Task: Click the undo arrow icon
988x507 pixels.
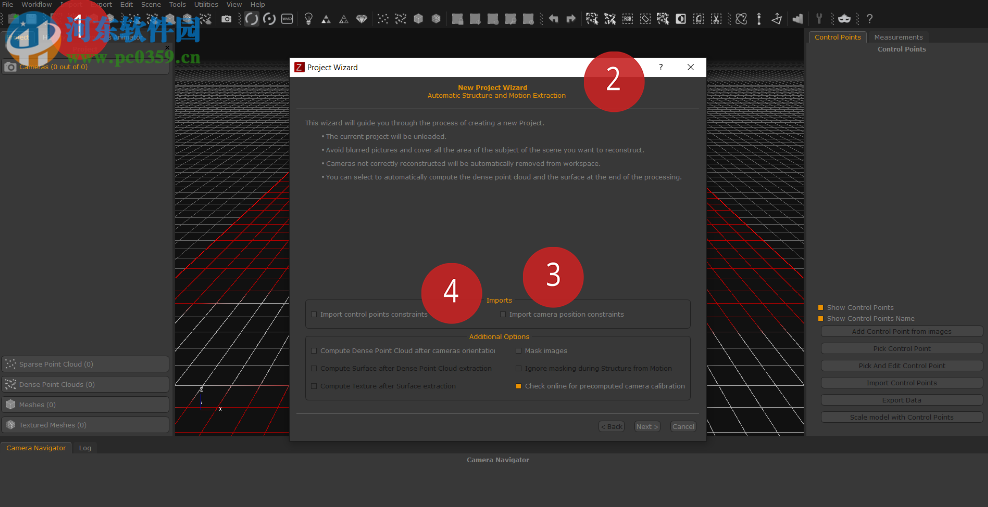Action: click(x=553, y=19)
